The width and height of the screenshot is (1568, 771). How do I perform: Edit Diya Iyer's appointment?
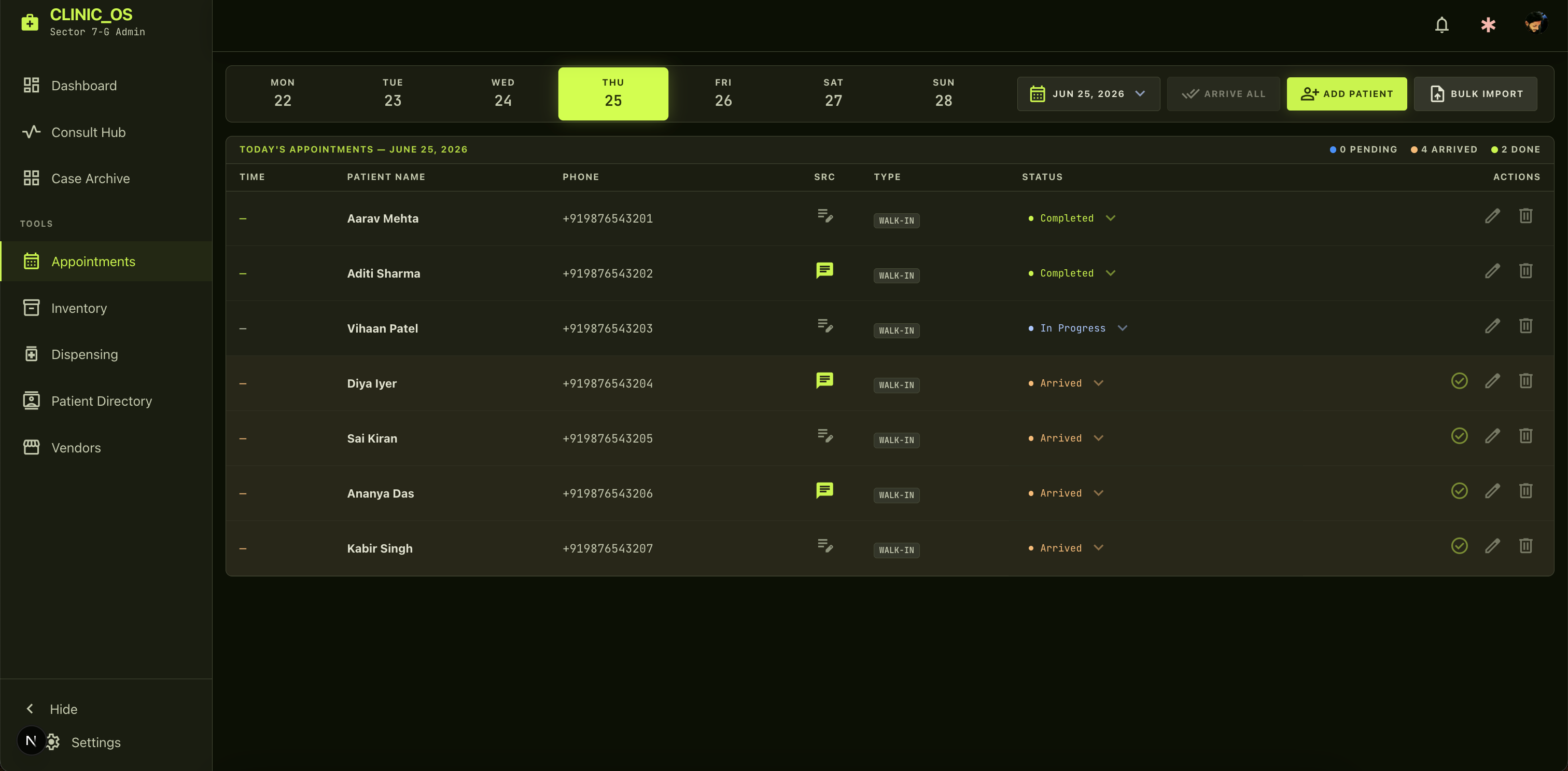point(1492,381)
